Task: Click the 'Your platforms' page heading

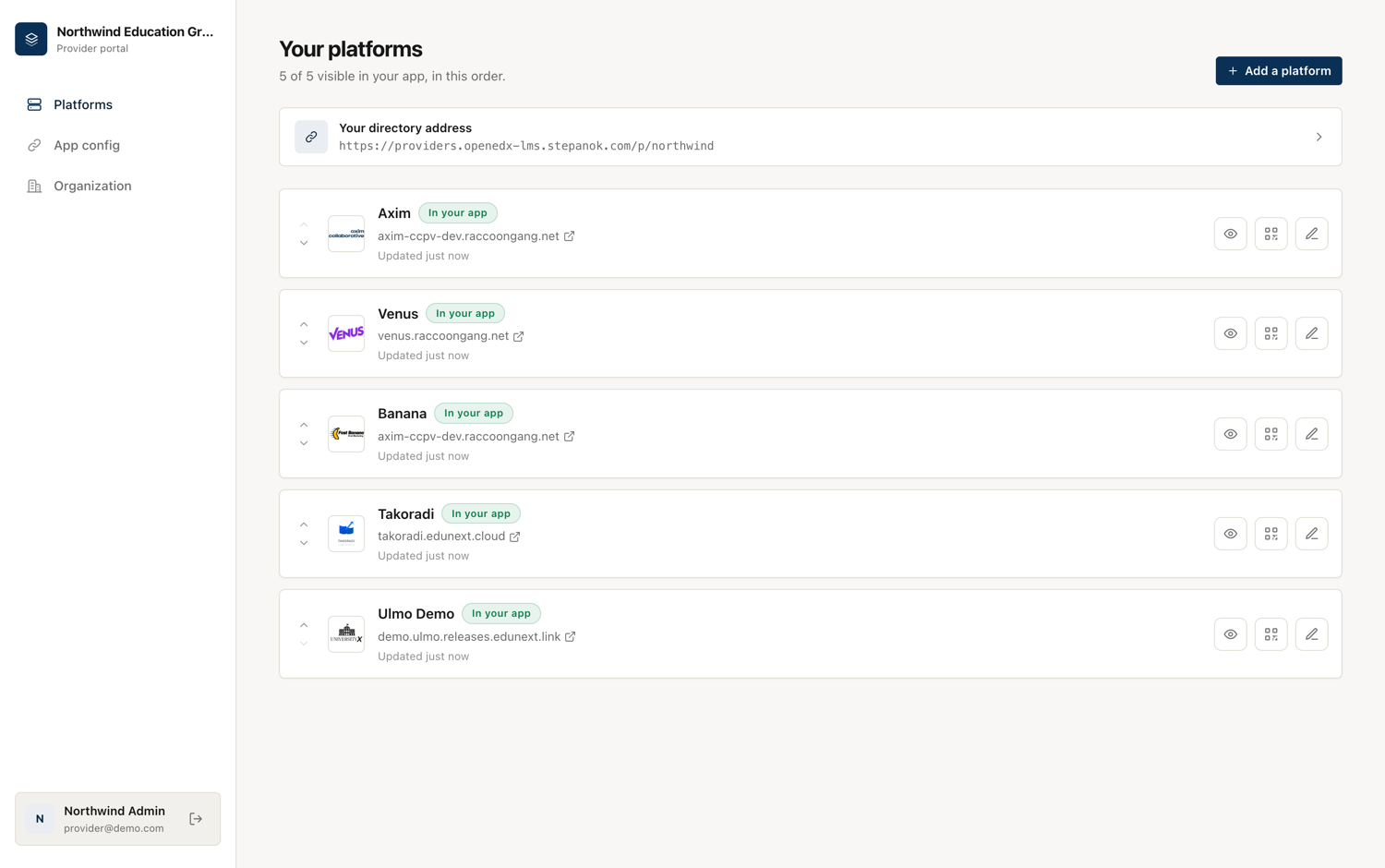Action: 351,49
